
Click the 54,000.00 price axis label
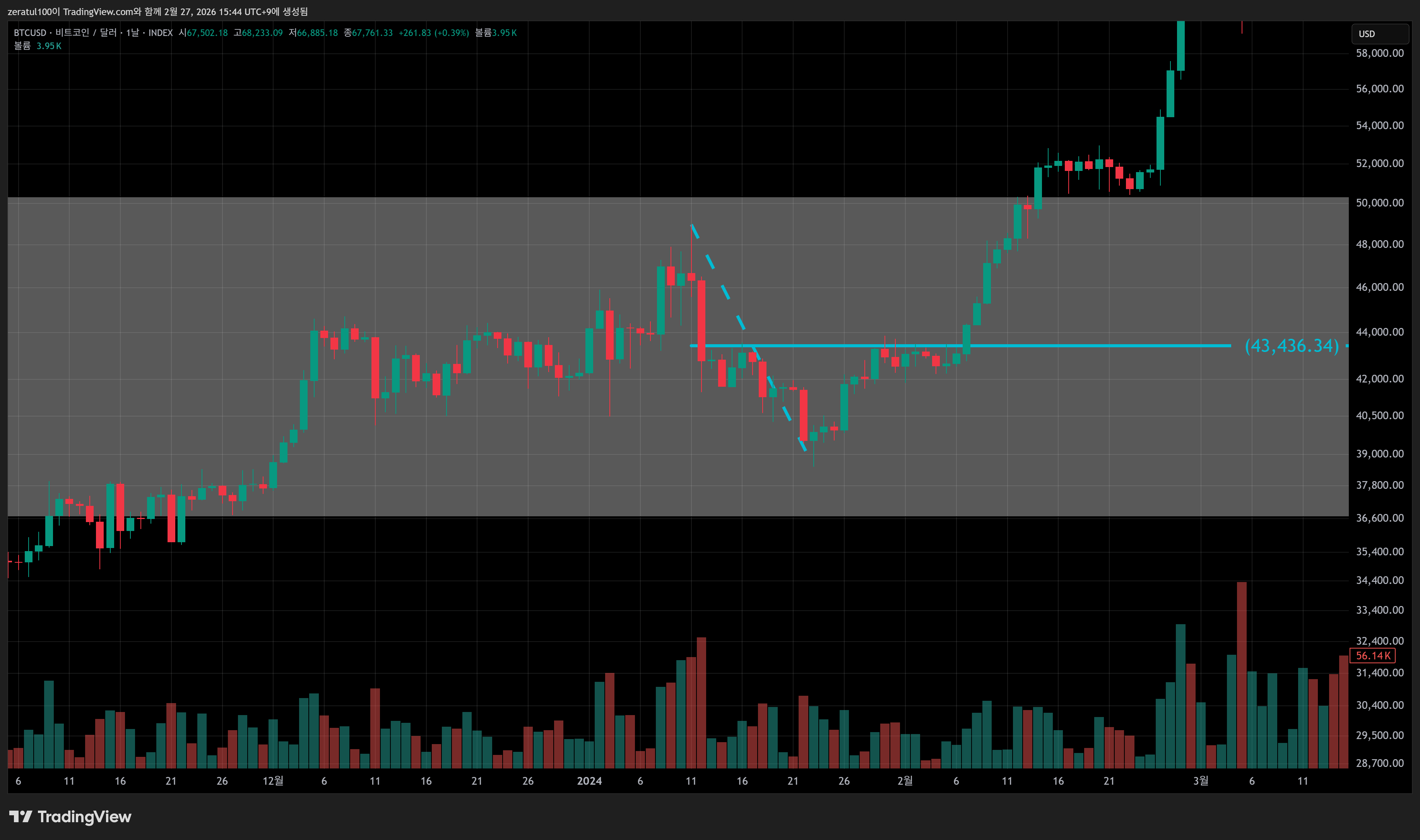[x=1380, y=125]
